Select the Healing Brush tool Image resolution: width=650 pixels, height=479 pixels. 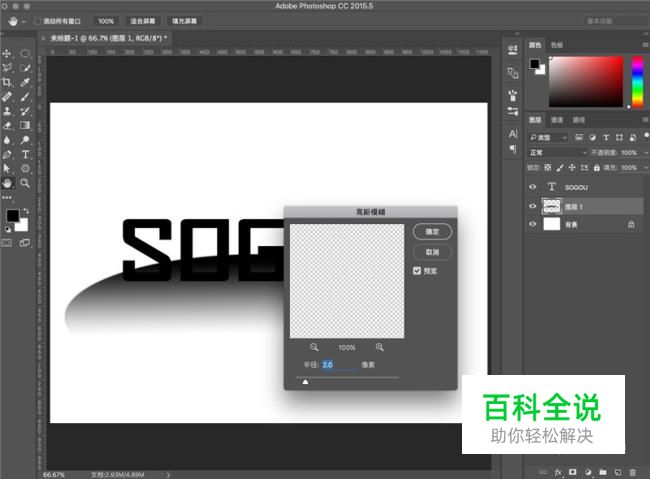7,97
